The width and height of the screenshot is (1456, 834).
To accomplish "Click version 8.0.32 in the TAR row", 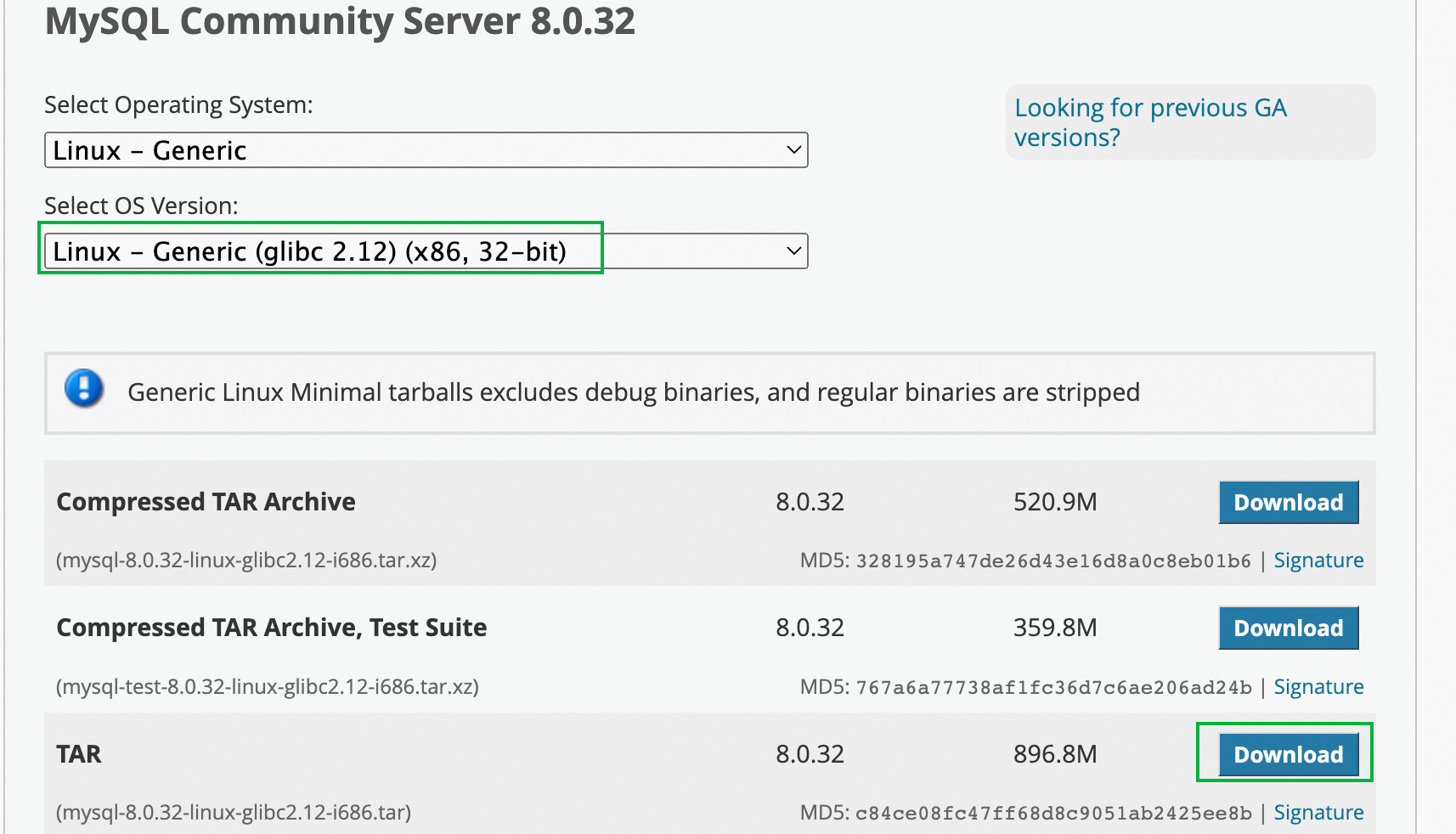I will 810,754.
